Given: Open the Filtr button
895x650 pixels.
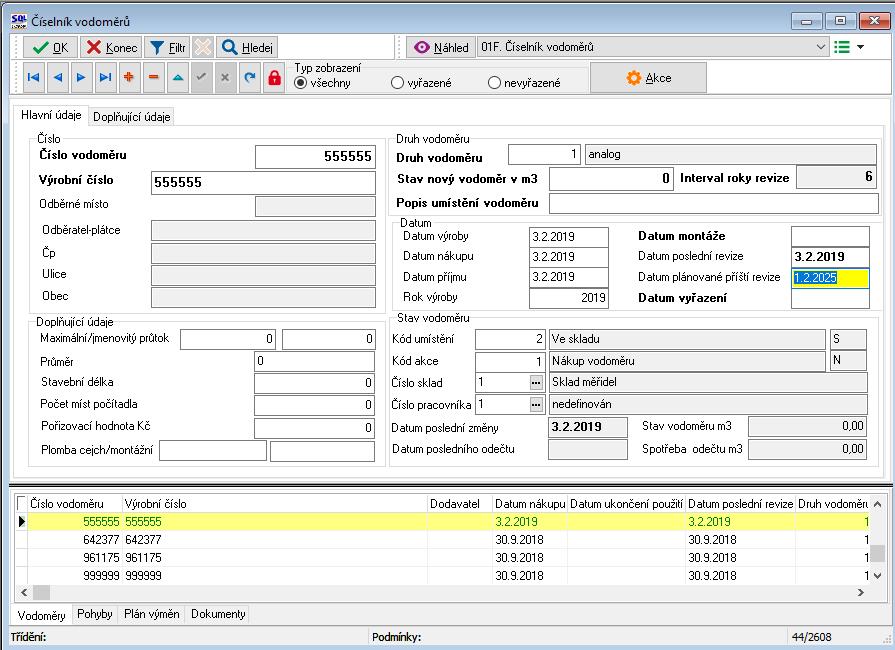Looking at the screenshot, I should click(x=167, y=47).
